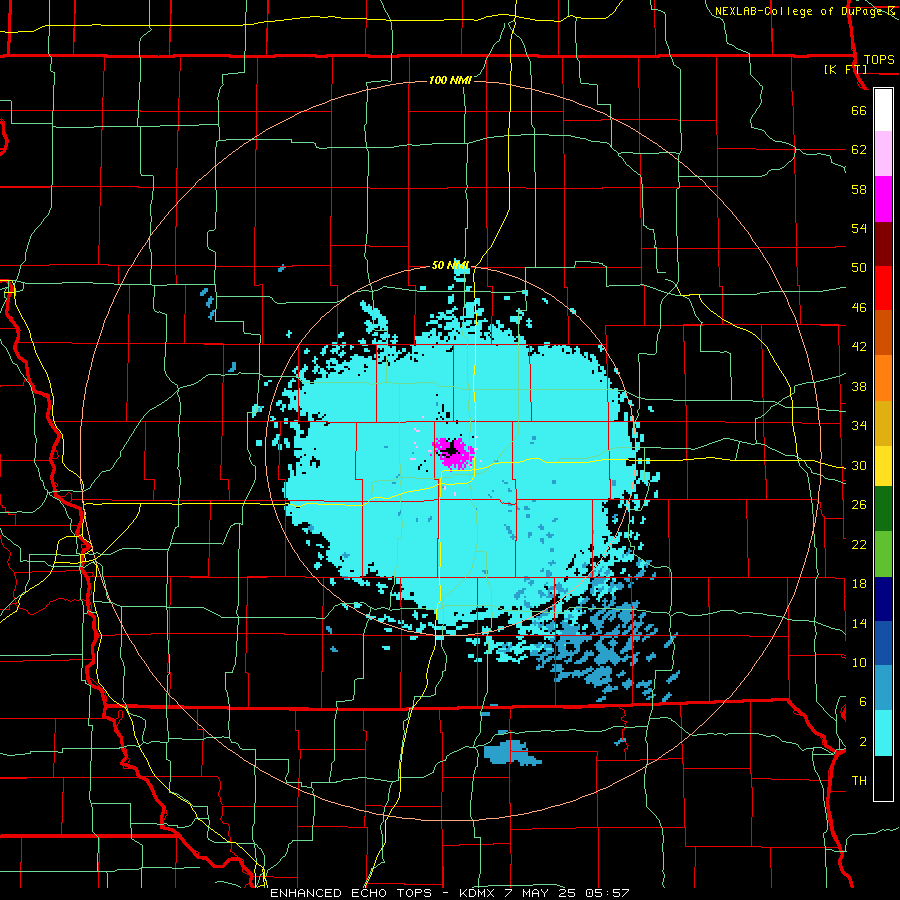Click legend value 66
The image size is (900, 900).
859,111
